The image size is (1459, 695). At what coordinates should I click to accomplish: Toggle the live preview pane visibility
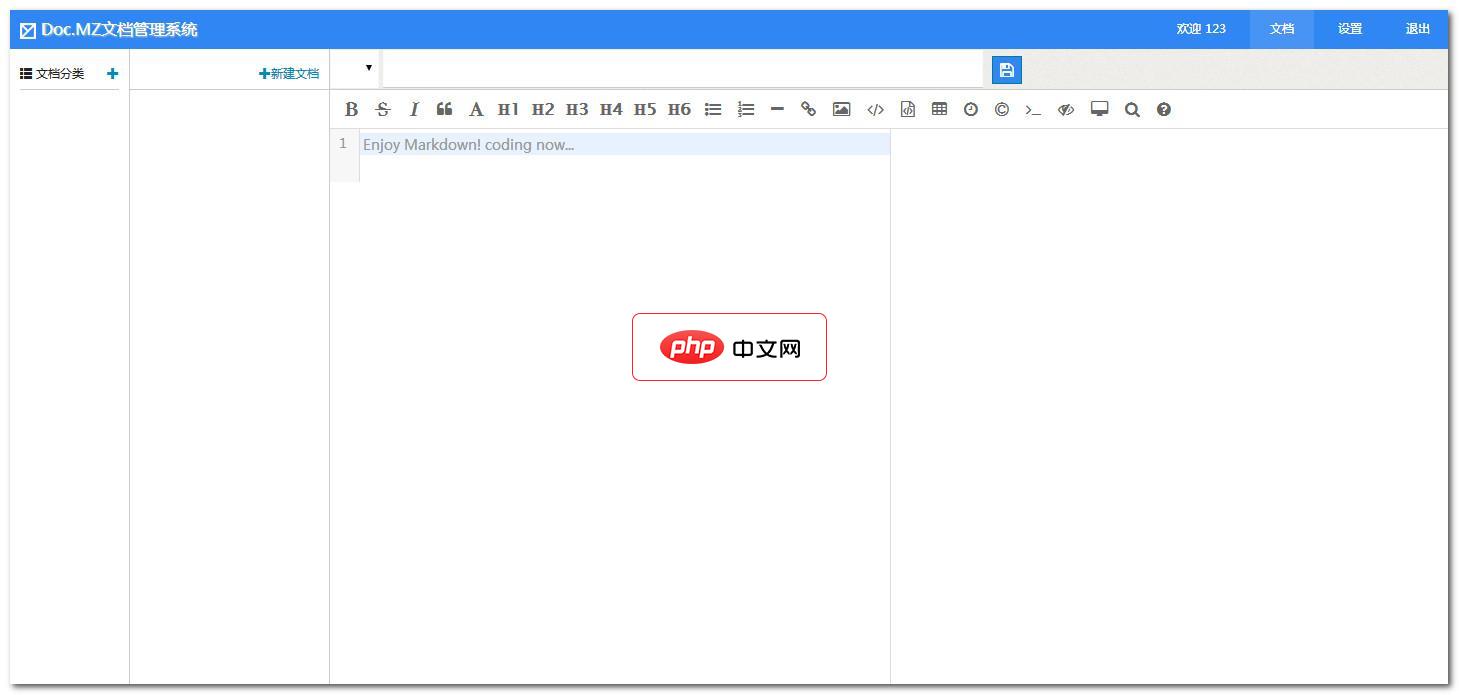(1066, 110)
